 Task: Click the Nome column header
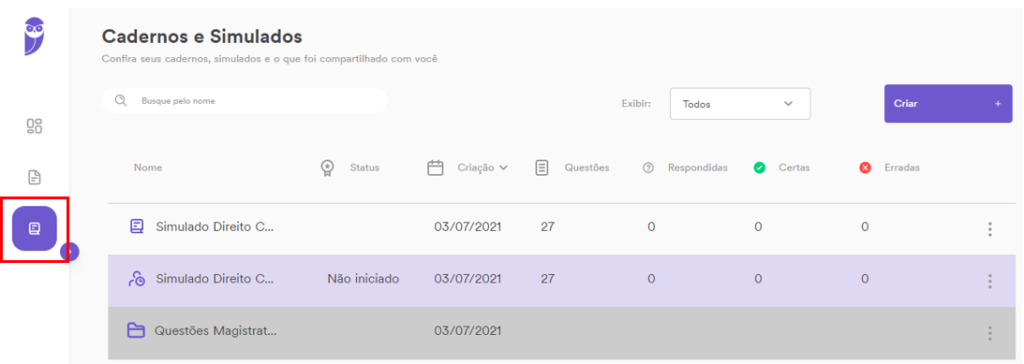click(148, 168)
